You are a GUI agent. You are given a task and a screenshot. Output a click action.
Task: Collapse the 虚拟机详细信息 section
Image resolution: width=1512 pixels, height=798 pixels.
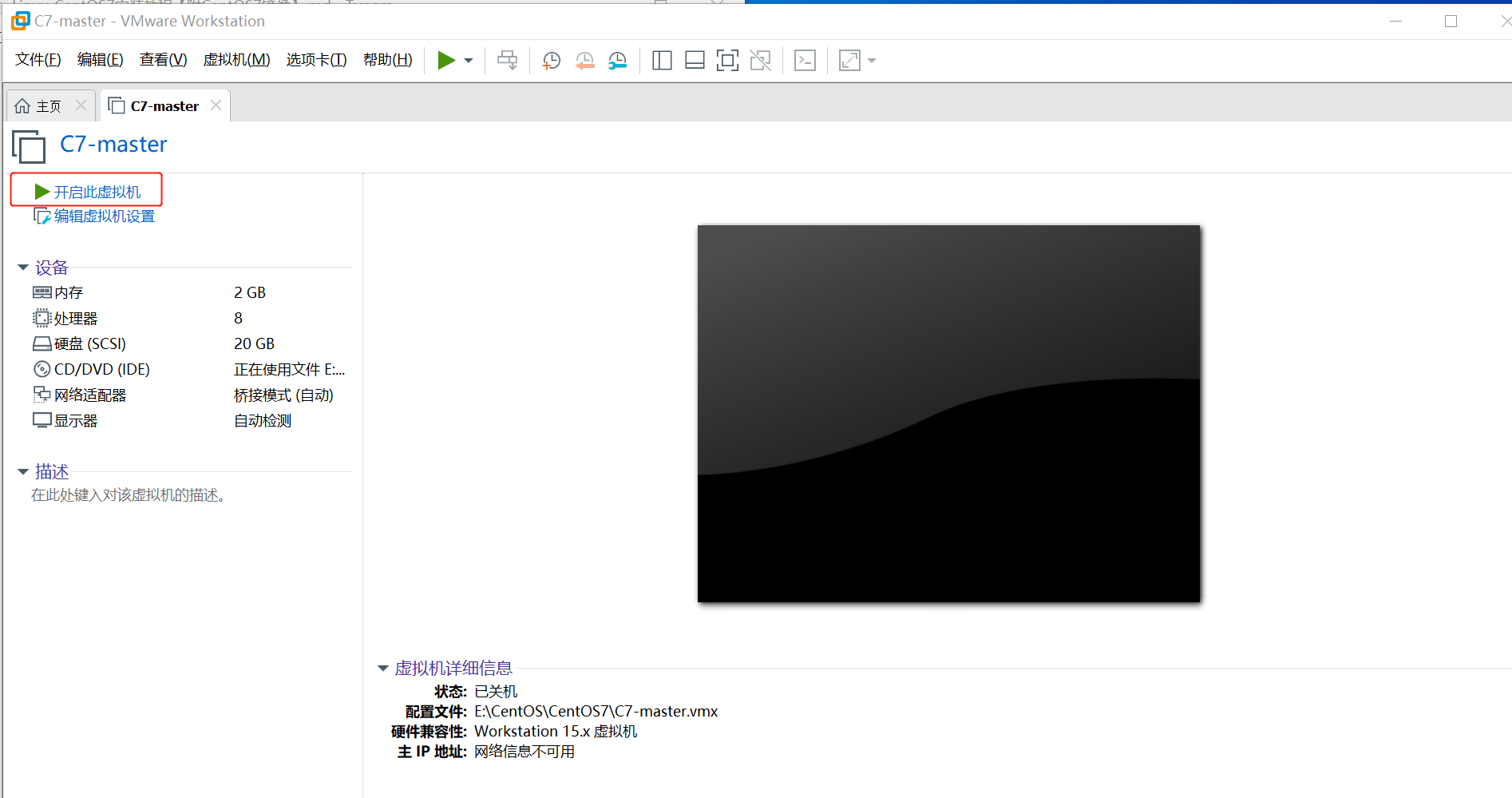click(x=383, y=669)
